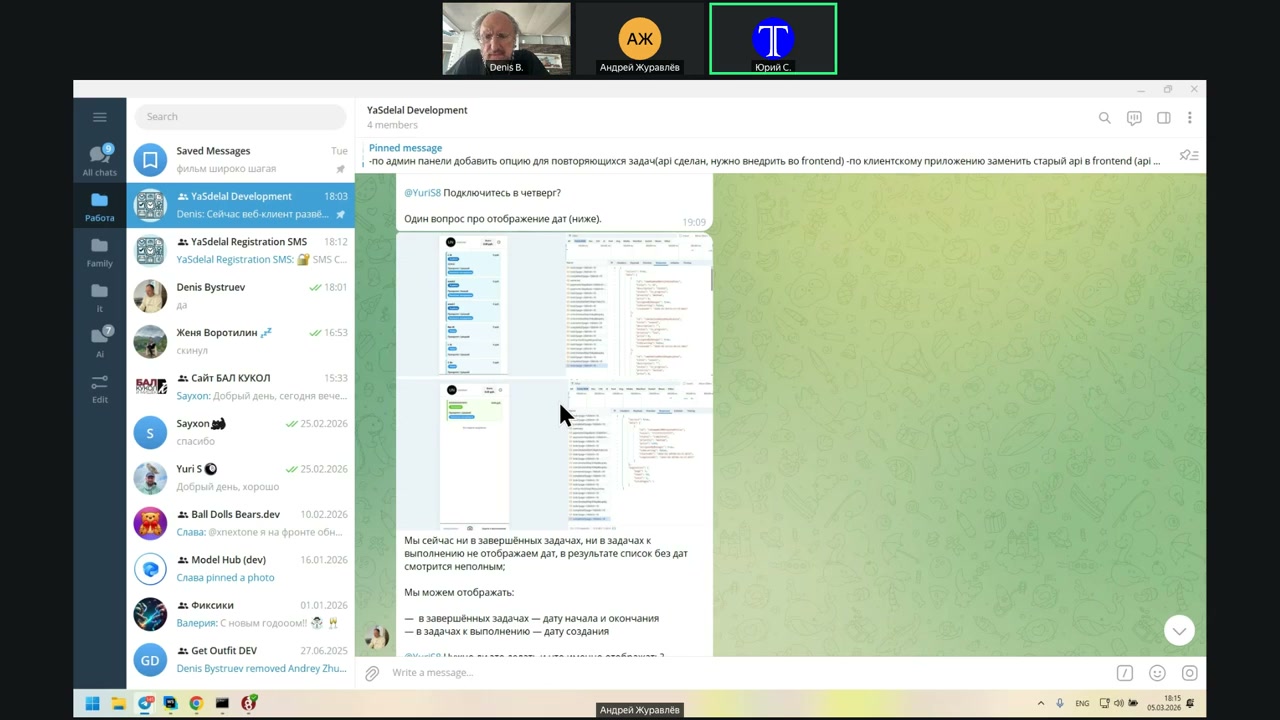Click the camera icon beside the emoji button
This screenshot has width=1280, height=720.
pyautogui.click(x=1189, y=673)
